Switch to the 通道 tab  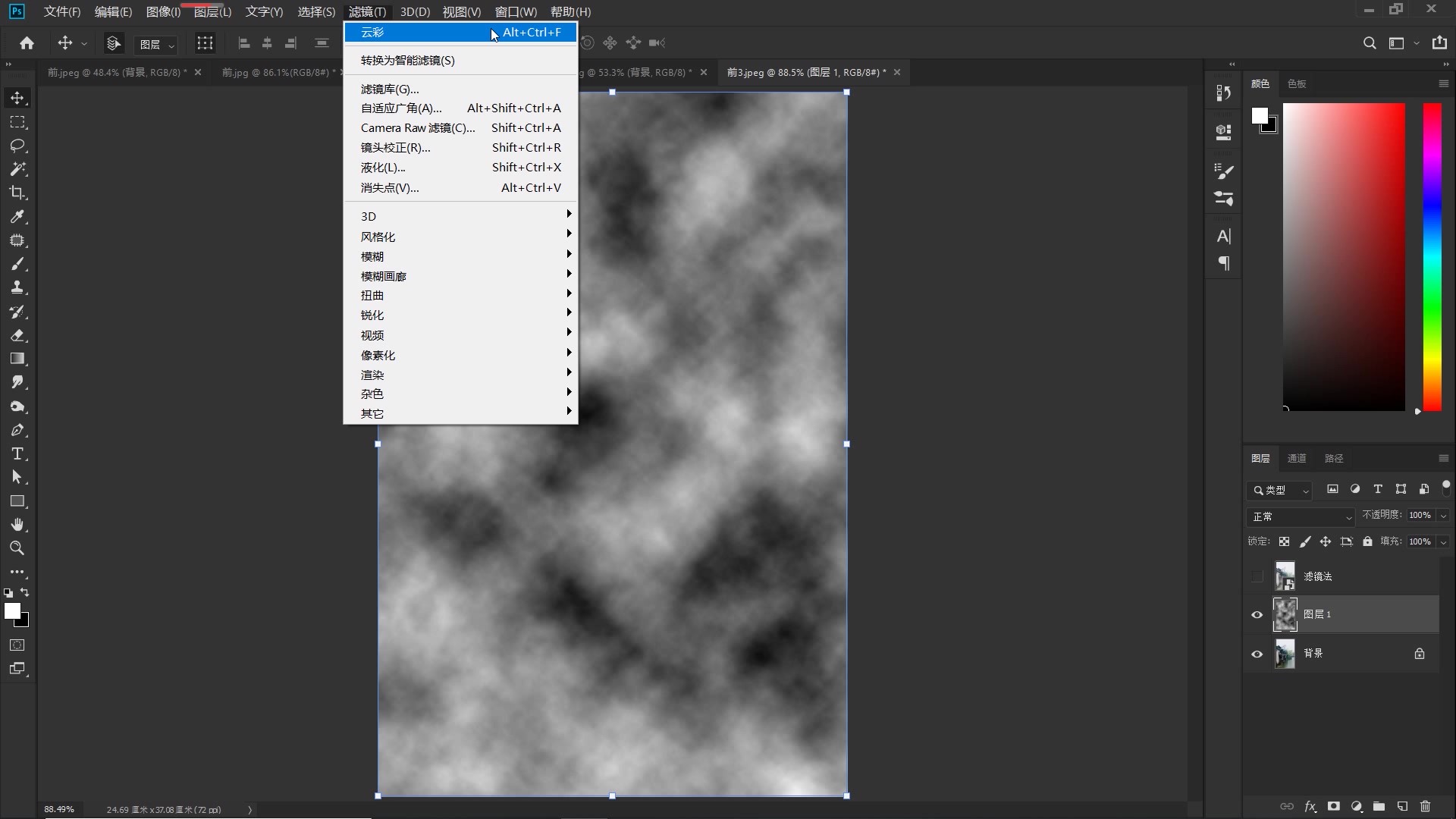tap(1297, 458)
